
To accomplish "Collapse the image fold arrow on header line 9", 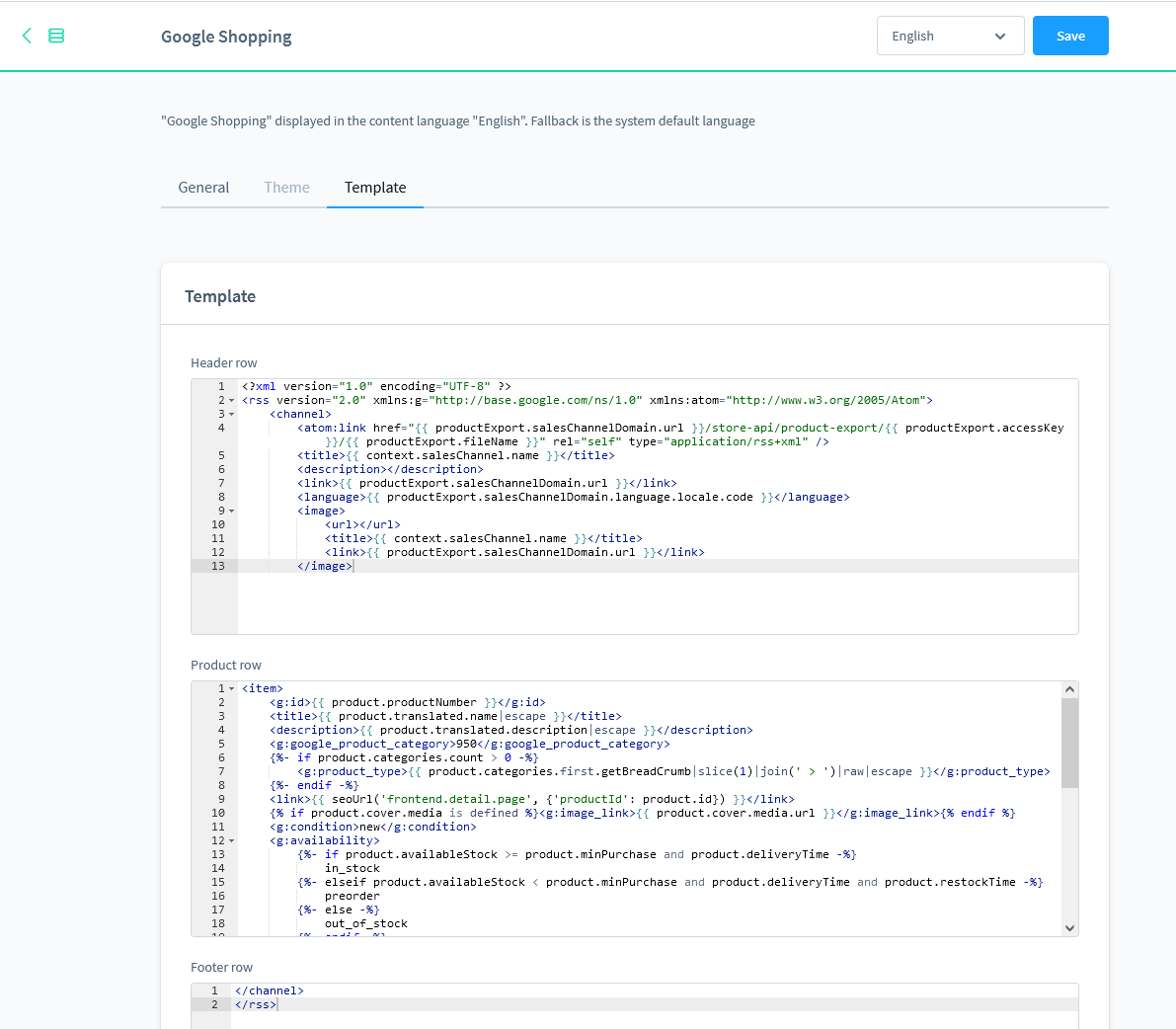I will point(232,511).
